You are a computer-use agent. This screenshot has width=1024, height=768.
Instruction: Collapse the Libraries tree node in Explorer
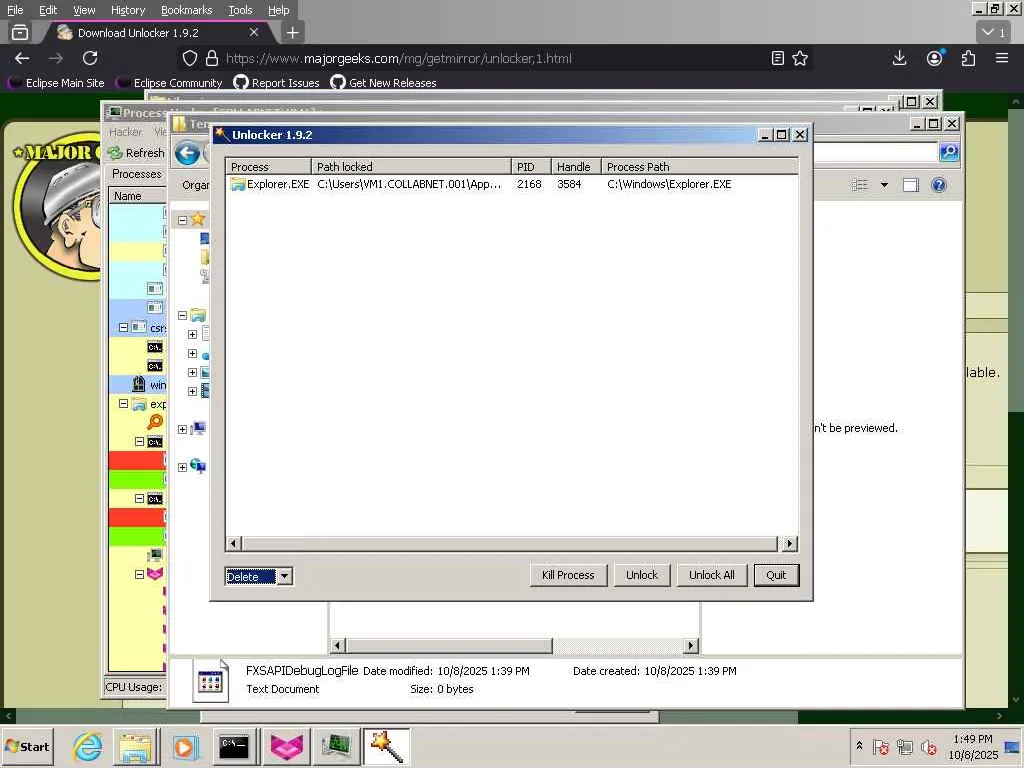[x=183, y=315]
